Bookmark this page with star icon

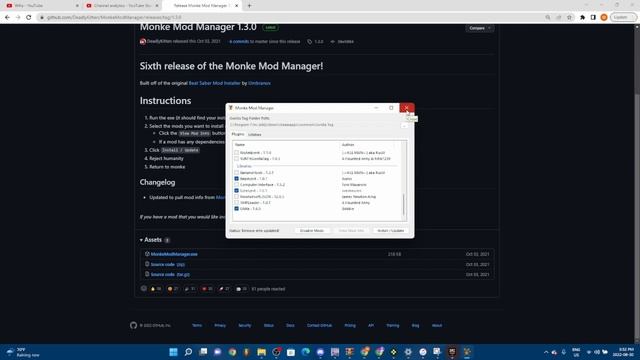569,18
